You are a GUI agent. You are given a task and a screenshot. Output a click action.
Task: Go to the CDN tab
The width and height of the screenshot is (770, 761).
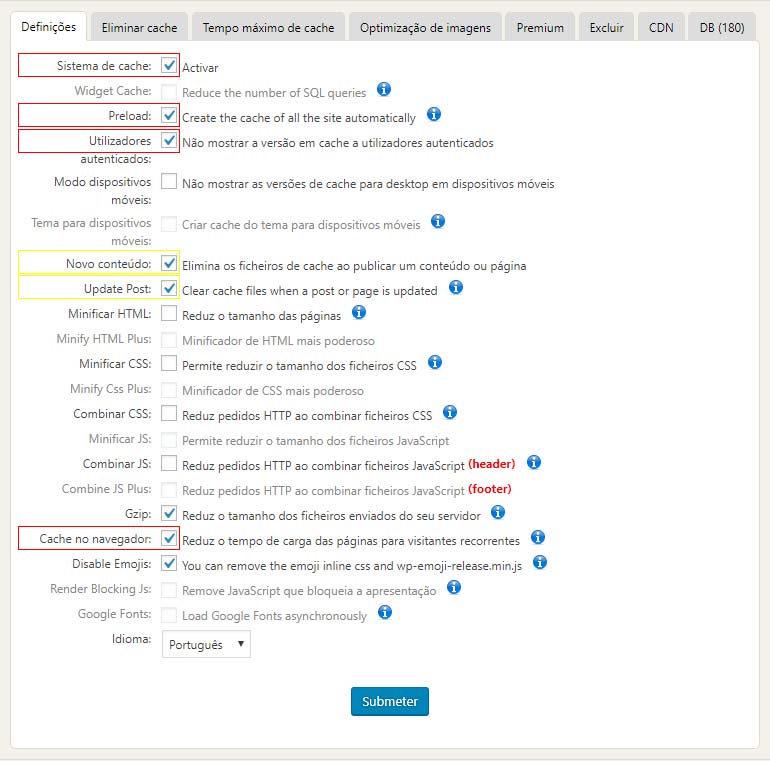(661, 27)
